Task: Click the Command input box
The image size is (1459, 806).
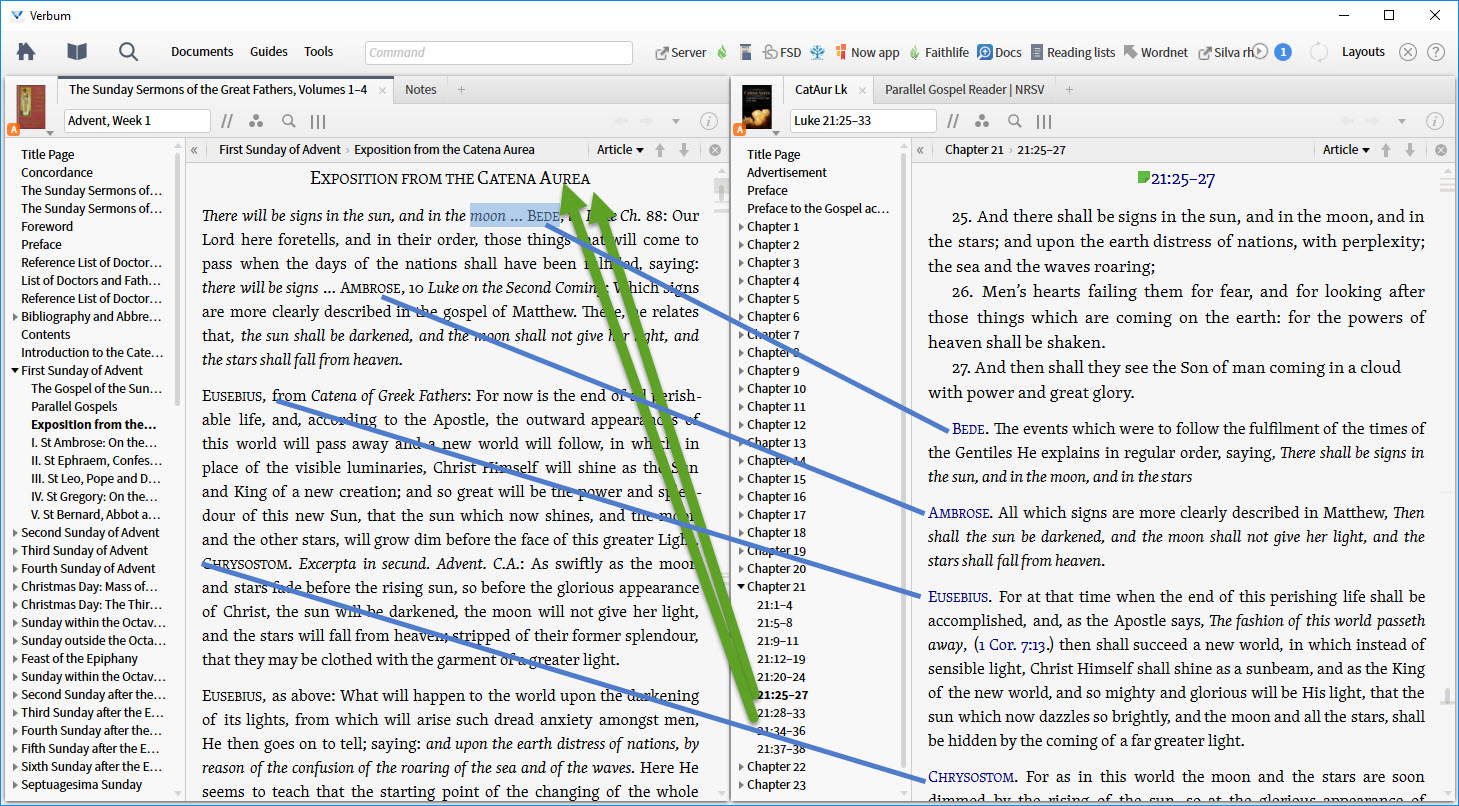Action: tap(499, 53)
